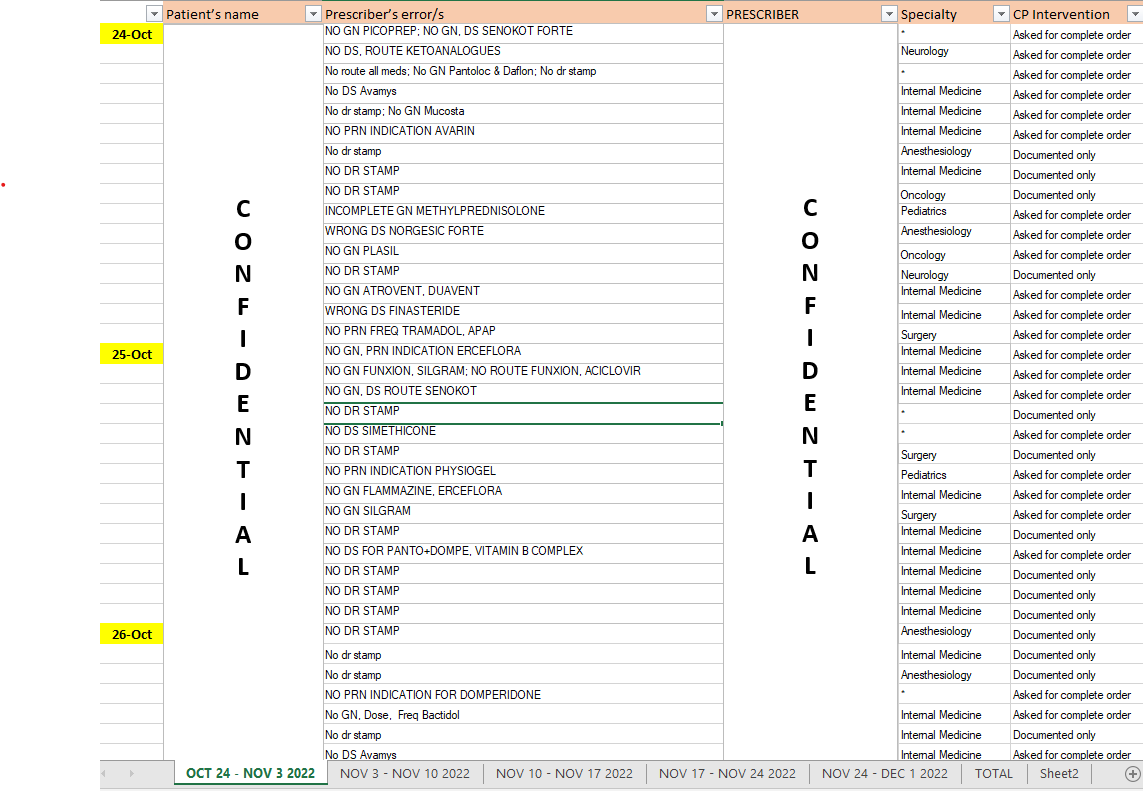1143x791 pixels.
Task: Select cell NO DS, ROUTE KETOANALOGUES
Action: coord(523,53)
